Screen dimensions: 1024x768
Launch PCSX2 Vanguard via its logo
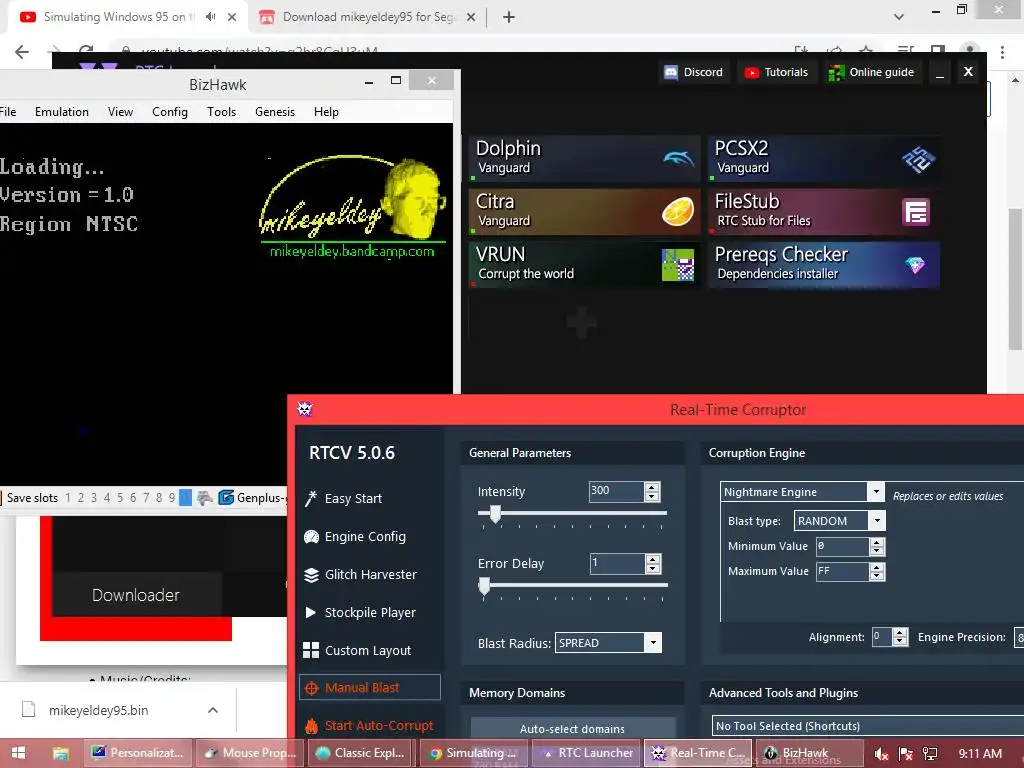[x=918, y=159]
